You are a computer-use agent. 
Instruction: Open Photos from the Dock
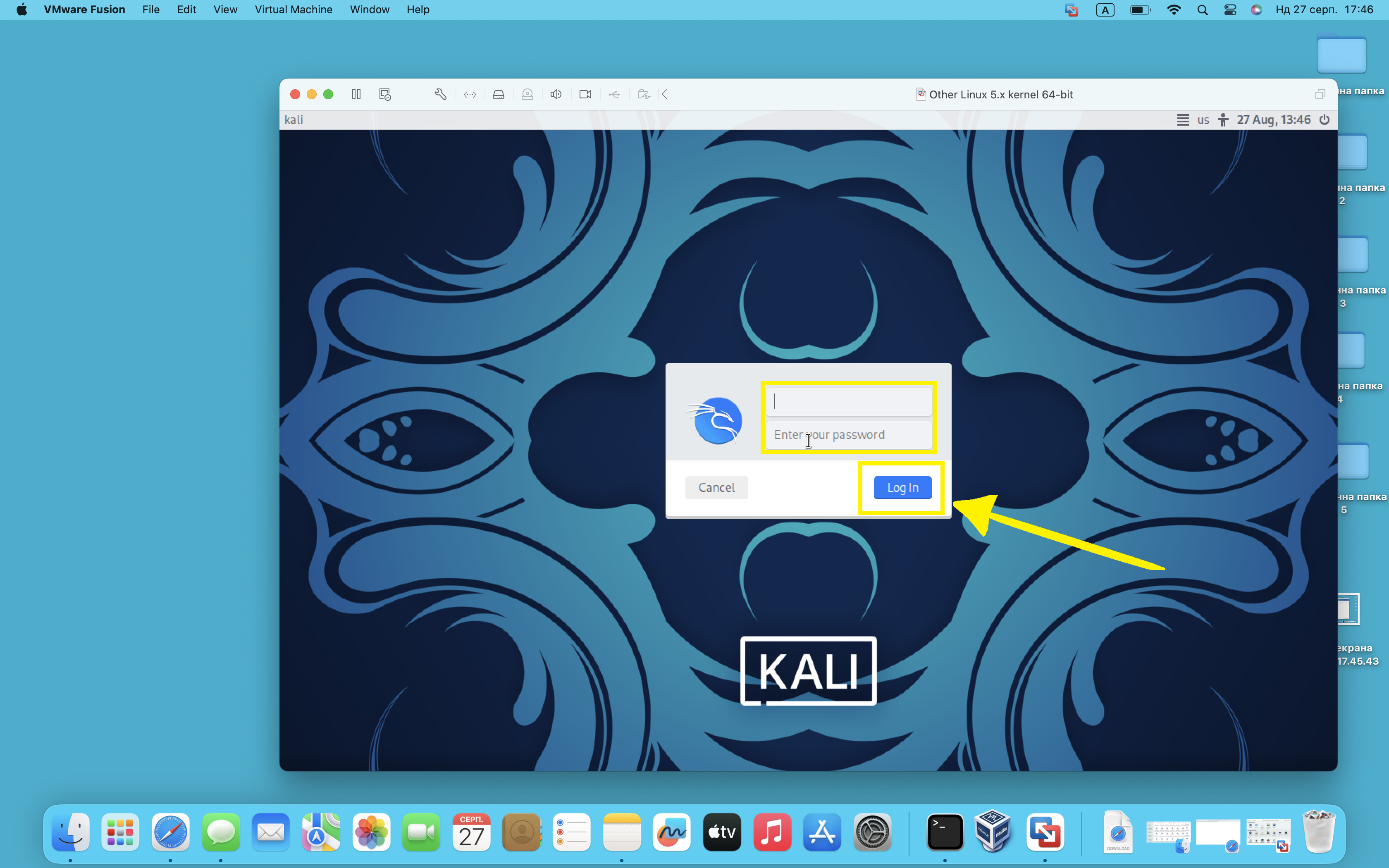pos(371,832)
